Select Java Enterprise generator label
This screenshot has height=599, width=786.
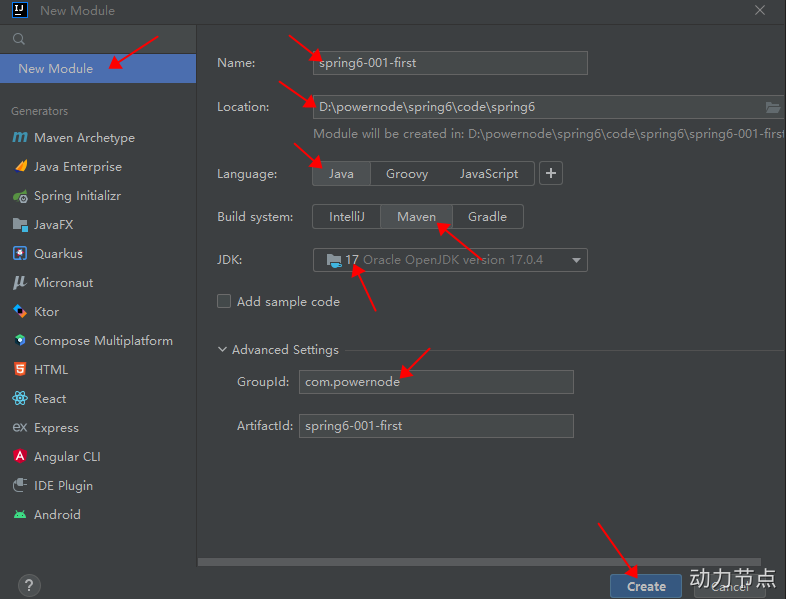tap(78, 167)
